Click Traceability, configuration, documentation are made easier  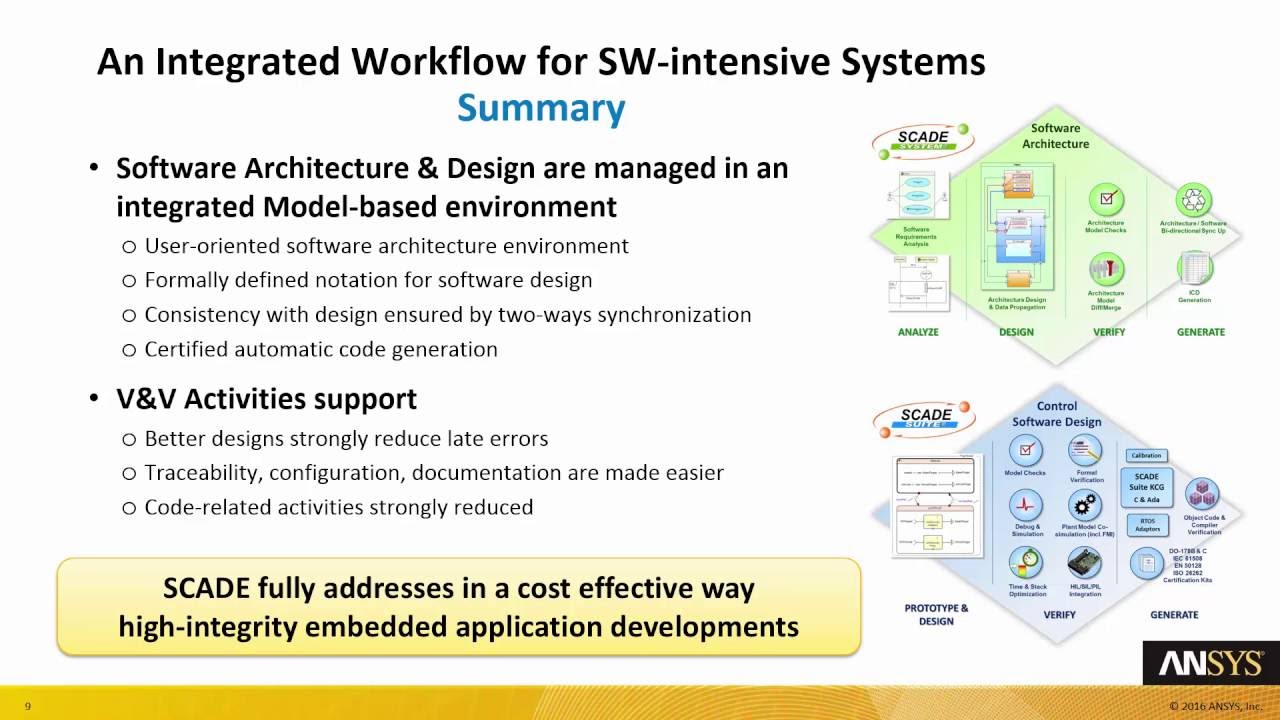pyautogui.click(x=434, y=473)
